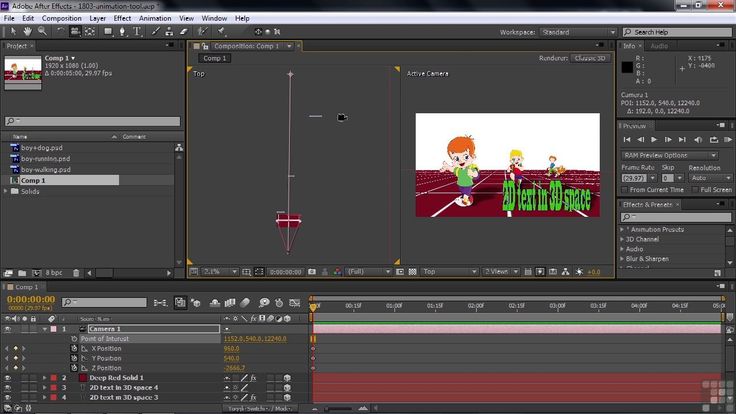Select the Clone Stamp tool

[169, 31]
